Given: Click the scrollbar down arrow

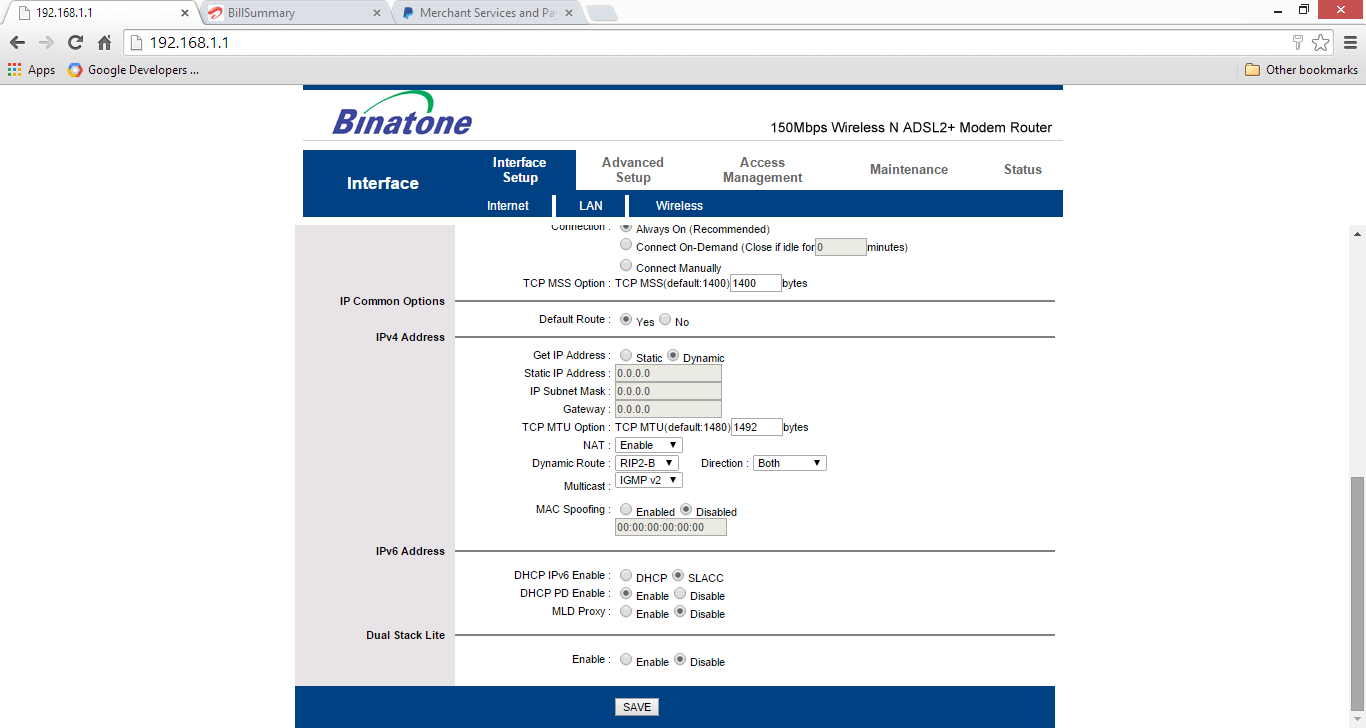Looking at the screenshot, I should click(x=1357, y=720).
